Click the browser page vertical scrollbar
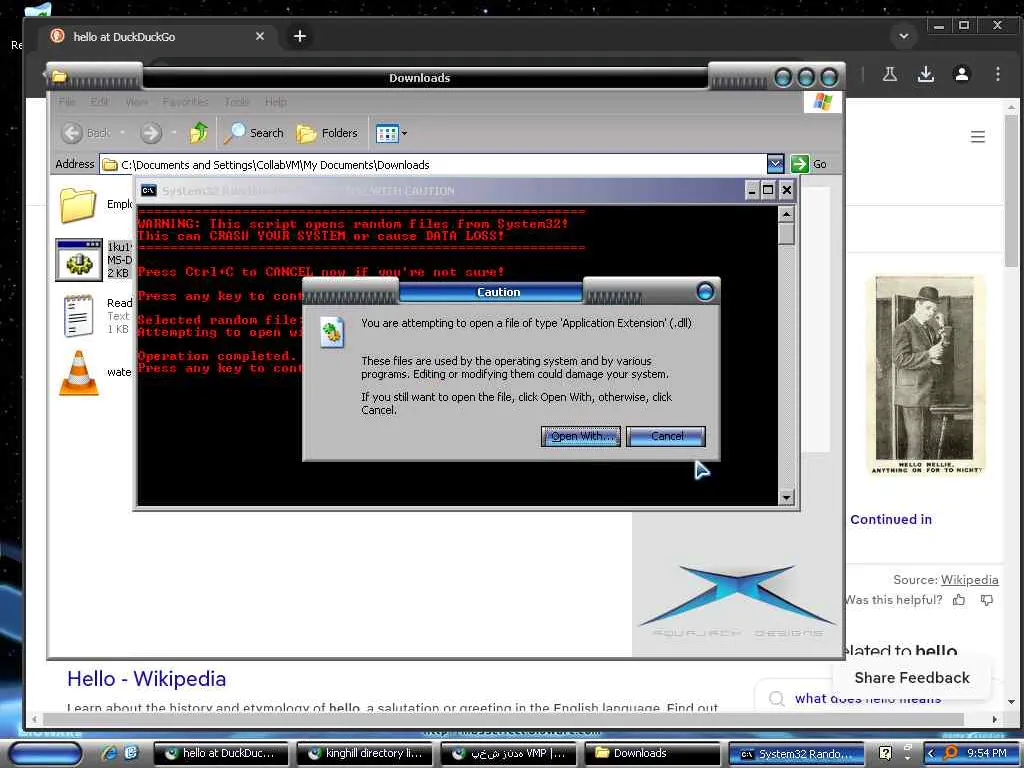This screenshot has height=768, width=1024. tap(1011, 190)
